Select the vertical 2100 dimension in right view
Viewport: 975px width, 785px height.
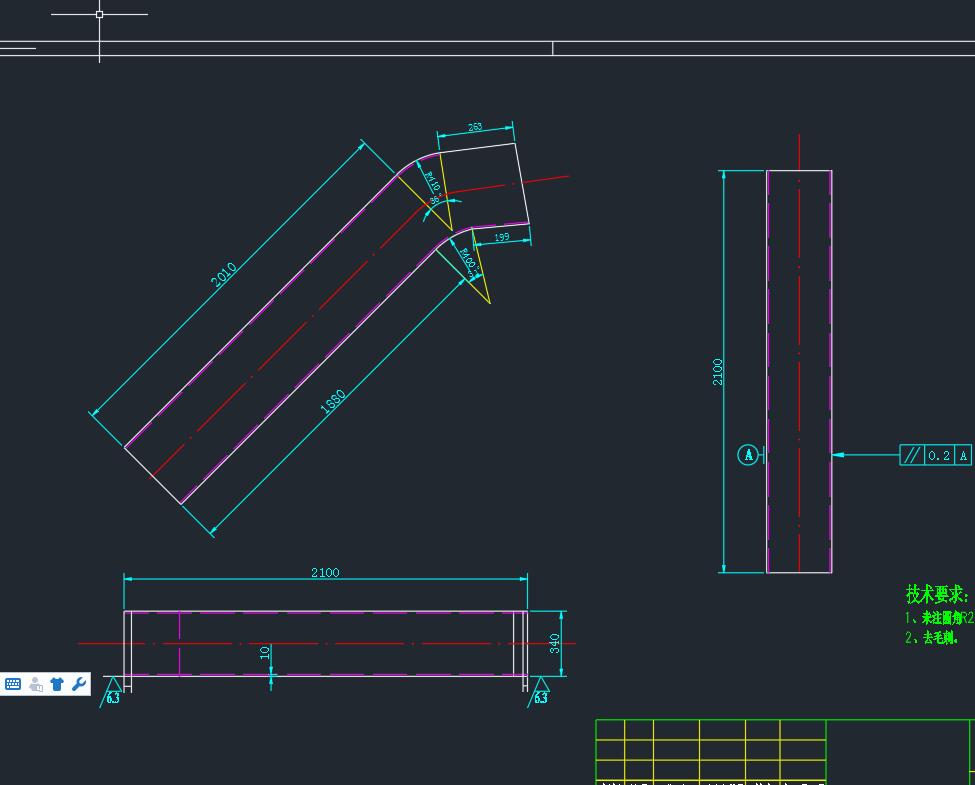tap(718, 372)
